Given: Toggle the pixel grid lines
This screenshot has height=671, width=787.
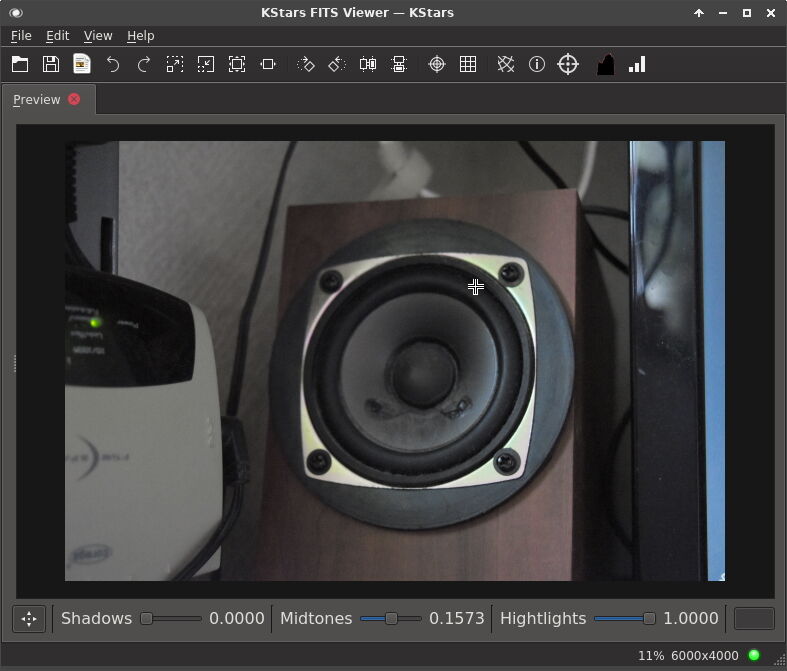Looking at the screenshot, I should (468, 64).
